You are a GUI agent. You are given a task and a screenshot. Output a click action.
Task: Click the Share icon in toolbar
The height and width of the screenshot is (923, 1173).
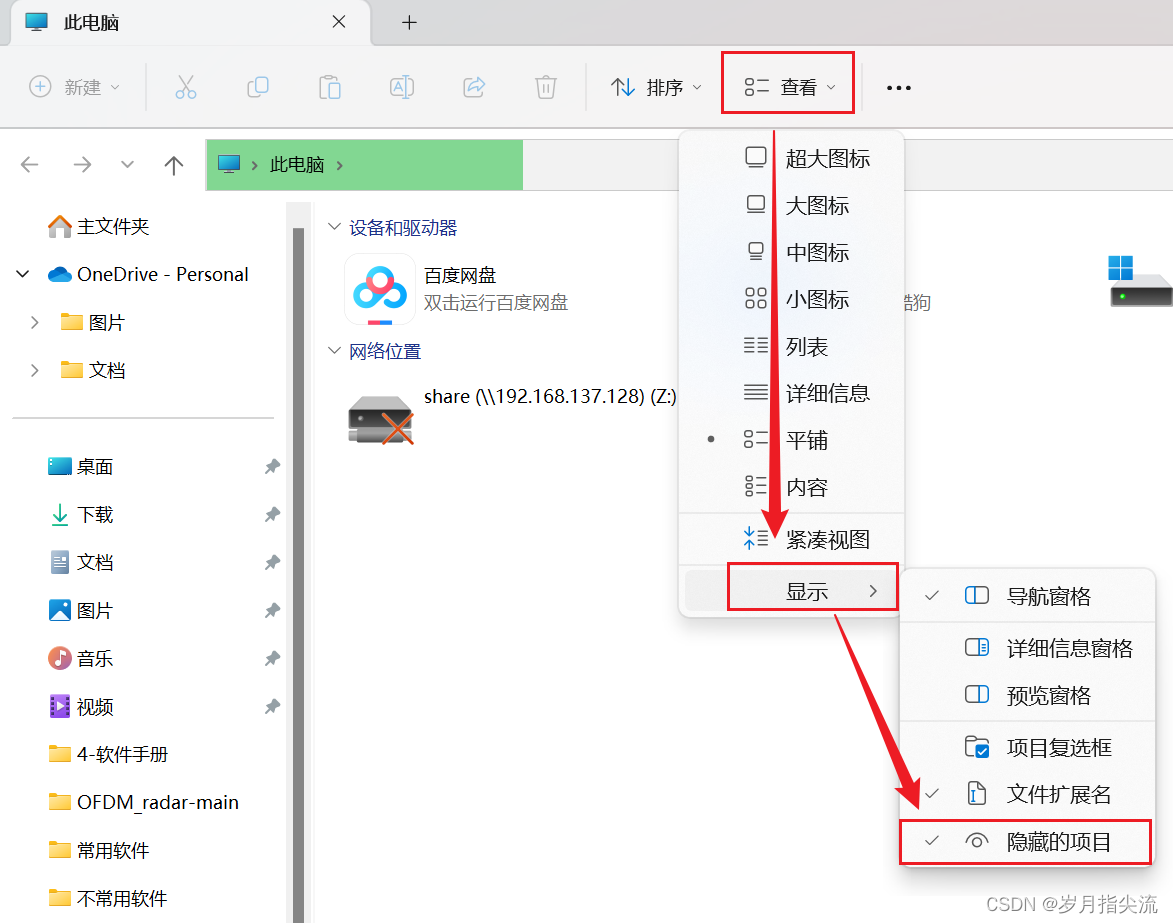(x=474, y=88)
